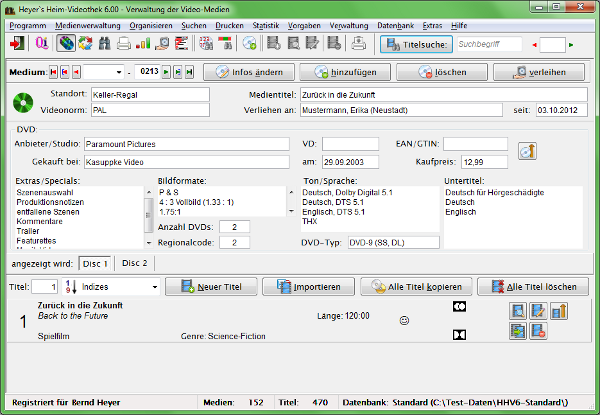
Task: Click the smiley rating icon
Action: [405, 321]
